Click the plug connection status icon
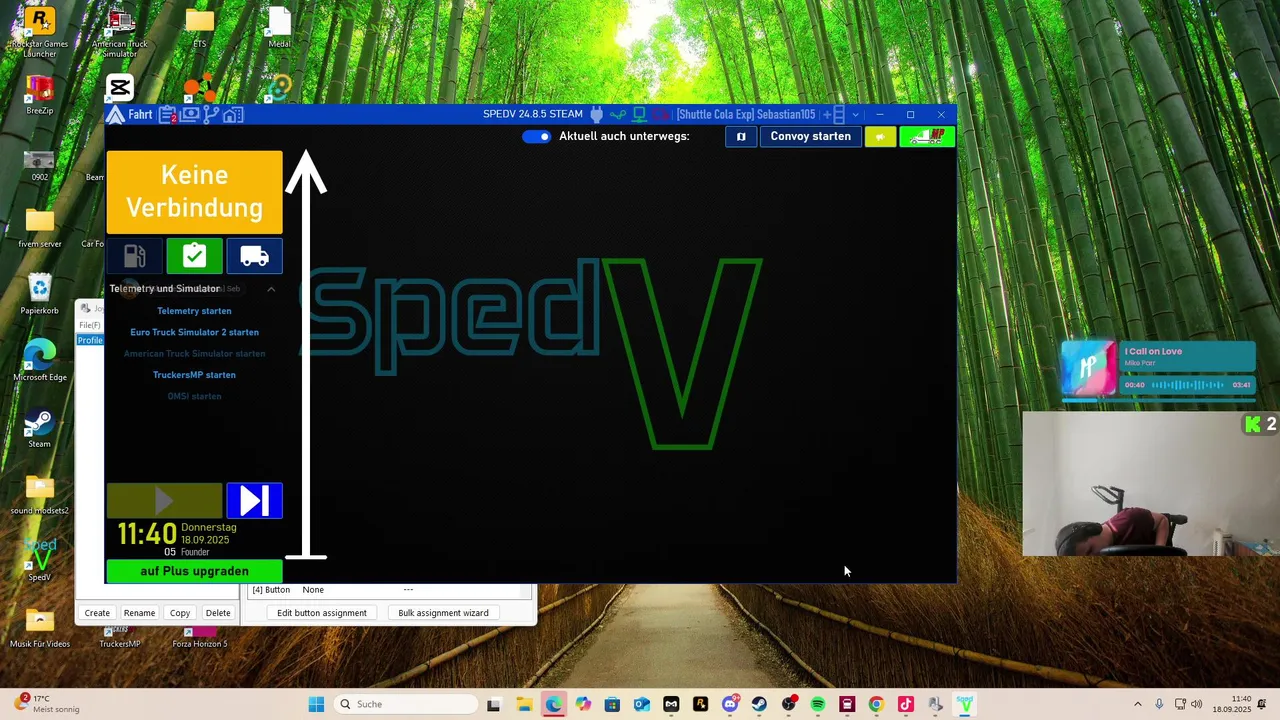Viewport: 1280px width, 720px height. point(597,115)
